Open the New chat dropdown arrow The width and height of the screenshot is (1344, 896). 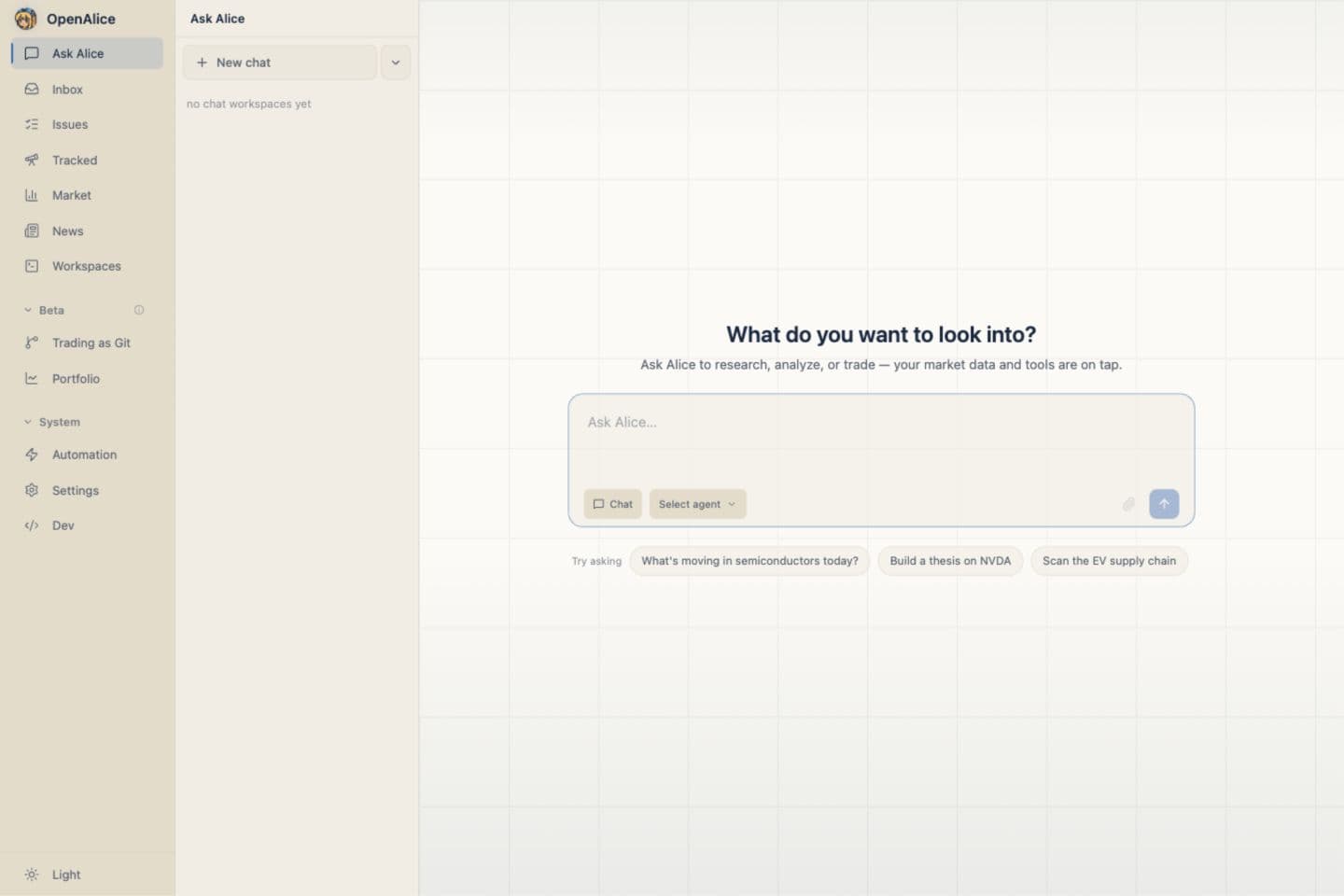(396, 63)
